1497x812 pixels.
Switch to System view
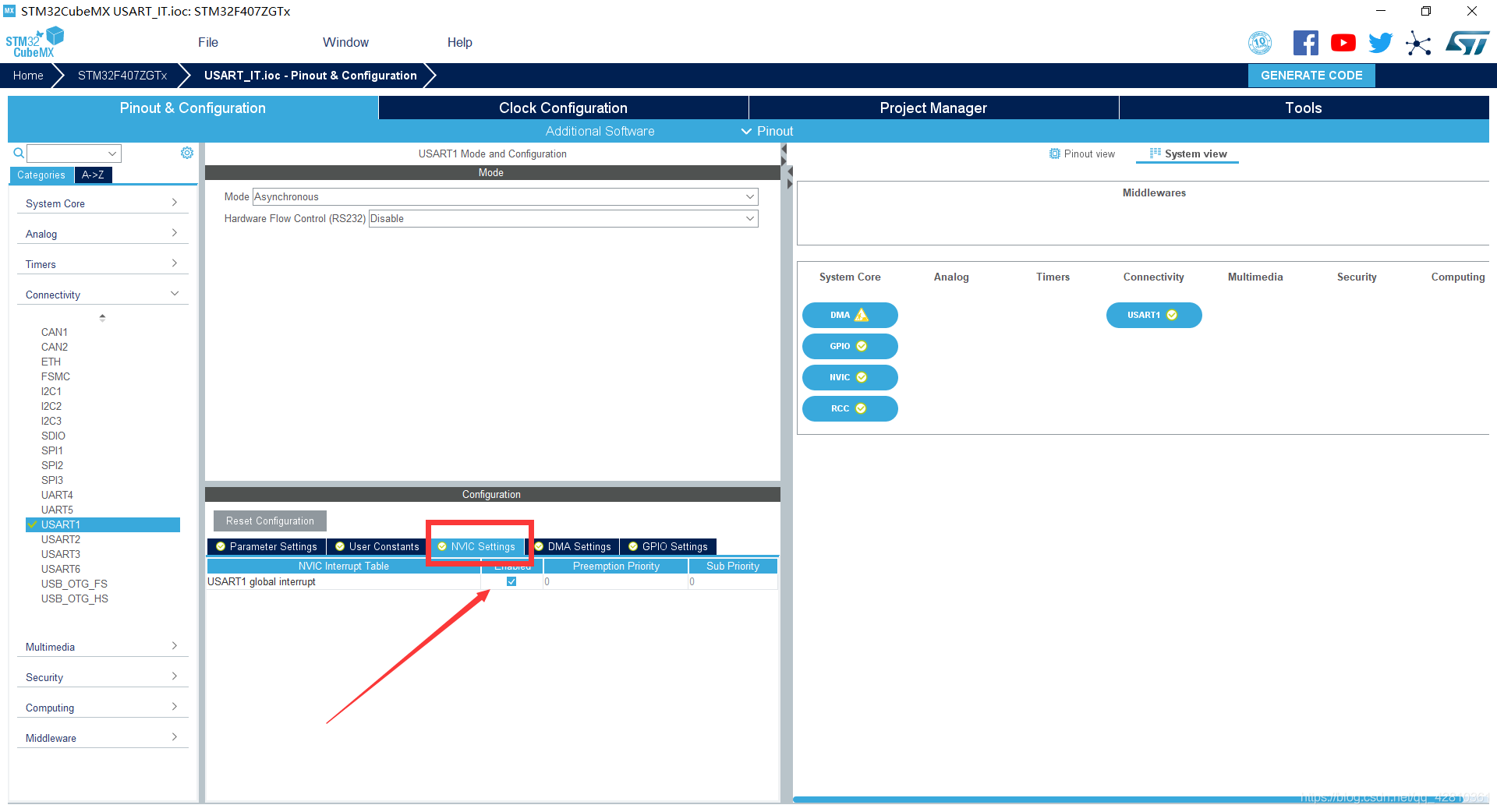(1188, 154)
